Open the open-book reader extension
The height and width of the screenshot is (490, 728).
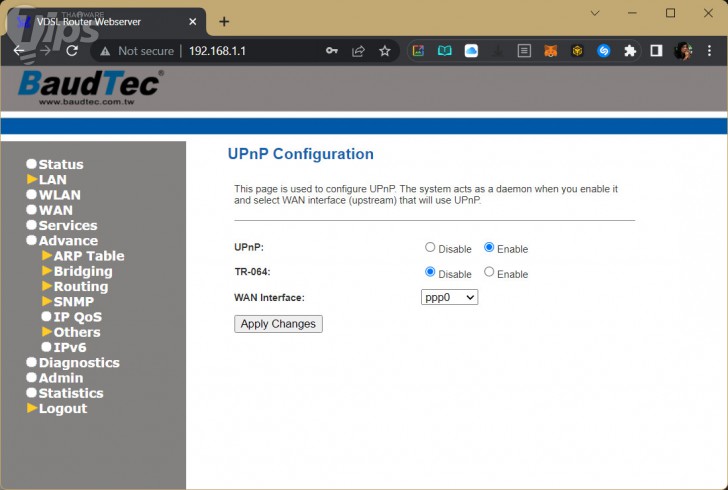point(445,51)
